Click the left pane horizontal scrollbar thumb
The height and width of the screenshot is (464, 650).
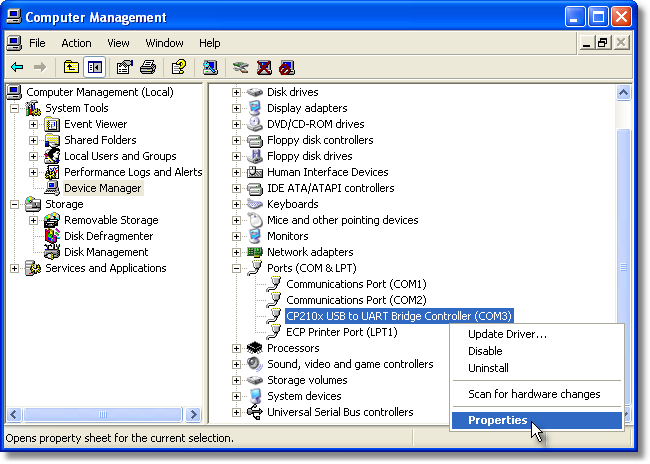(103, 414)
